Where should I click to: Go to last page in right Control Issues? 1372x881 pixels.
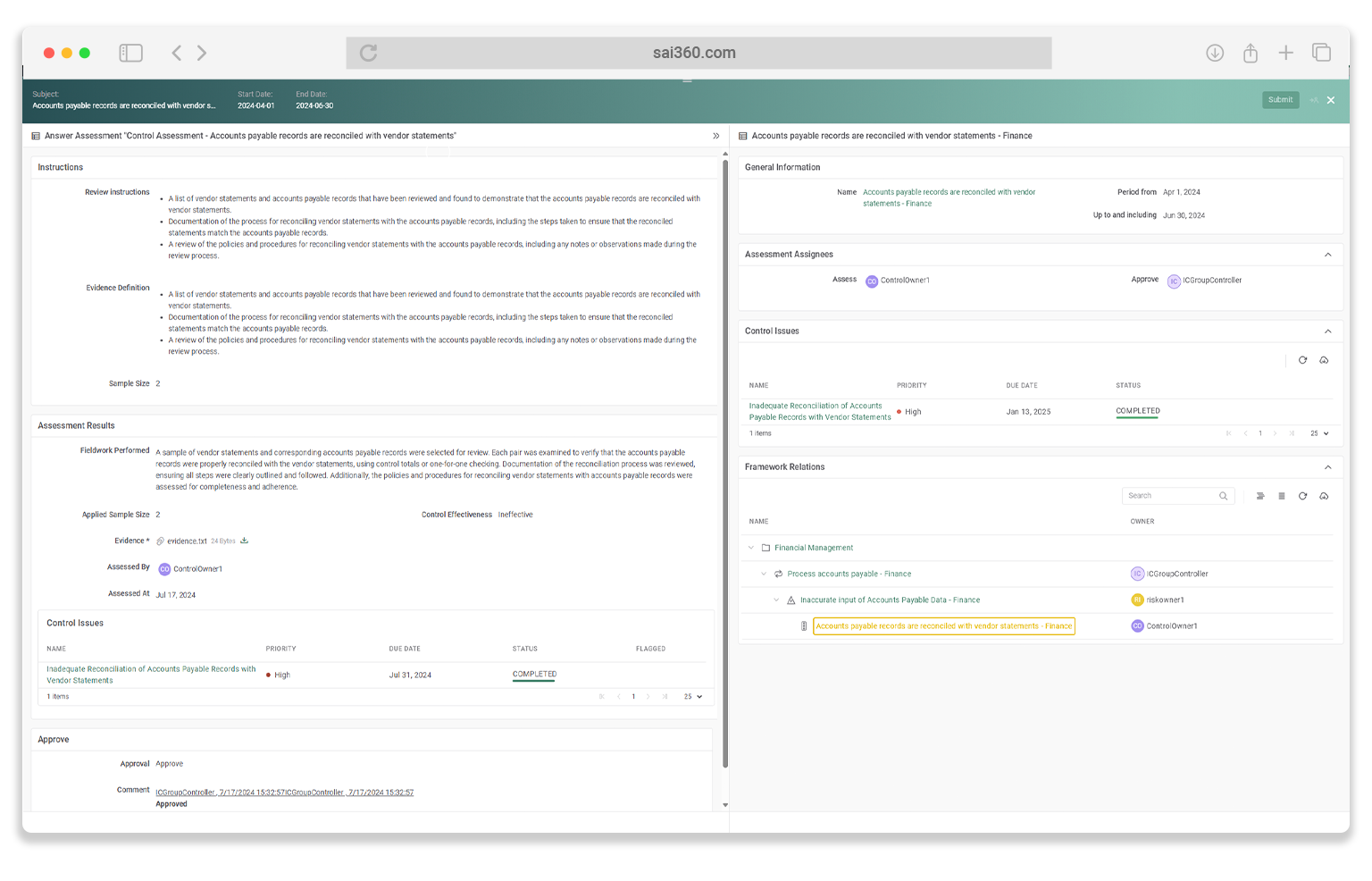[x=1292, y=433]
